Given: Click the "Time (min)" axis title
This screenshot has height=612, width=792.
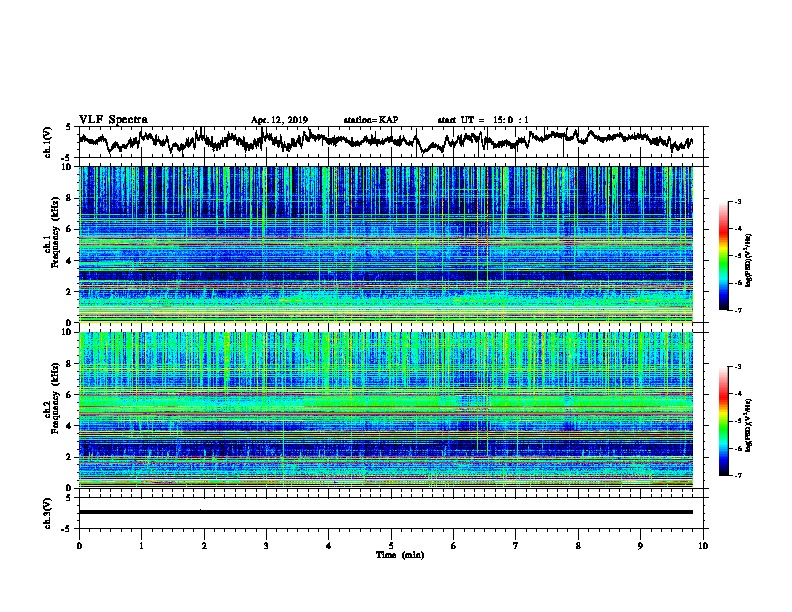Looking at the screenshot, I should [x=400, y=555].
